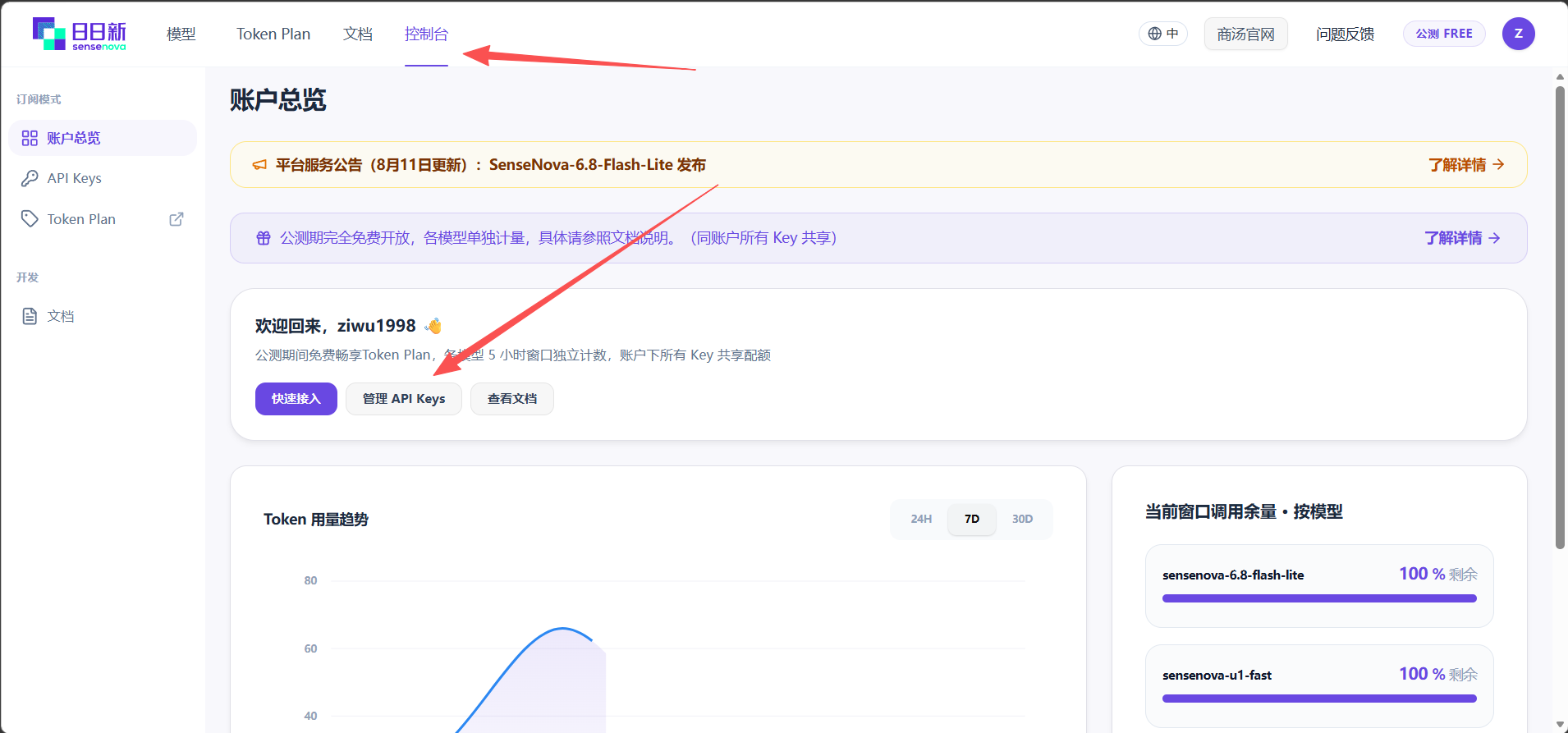1568x733 pixels.
Task: Click the page vertical scrollbar thumb
Action: click(x=1560, y=318)
